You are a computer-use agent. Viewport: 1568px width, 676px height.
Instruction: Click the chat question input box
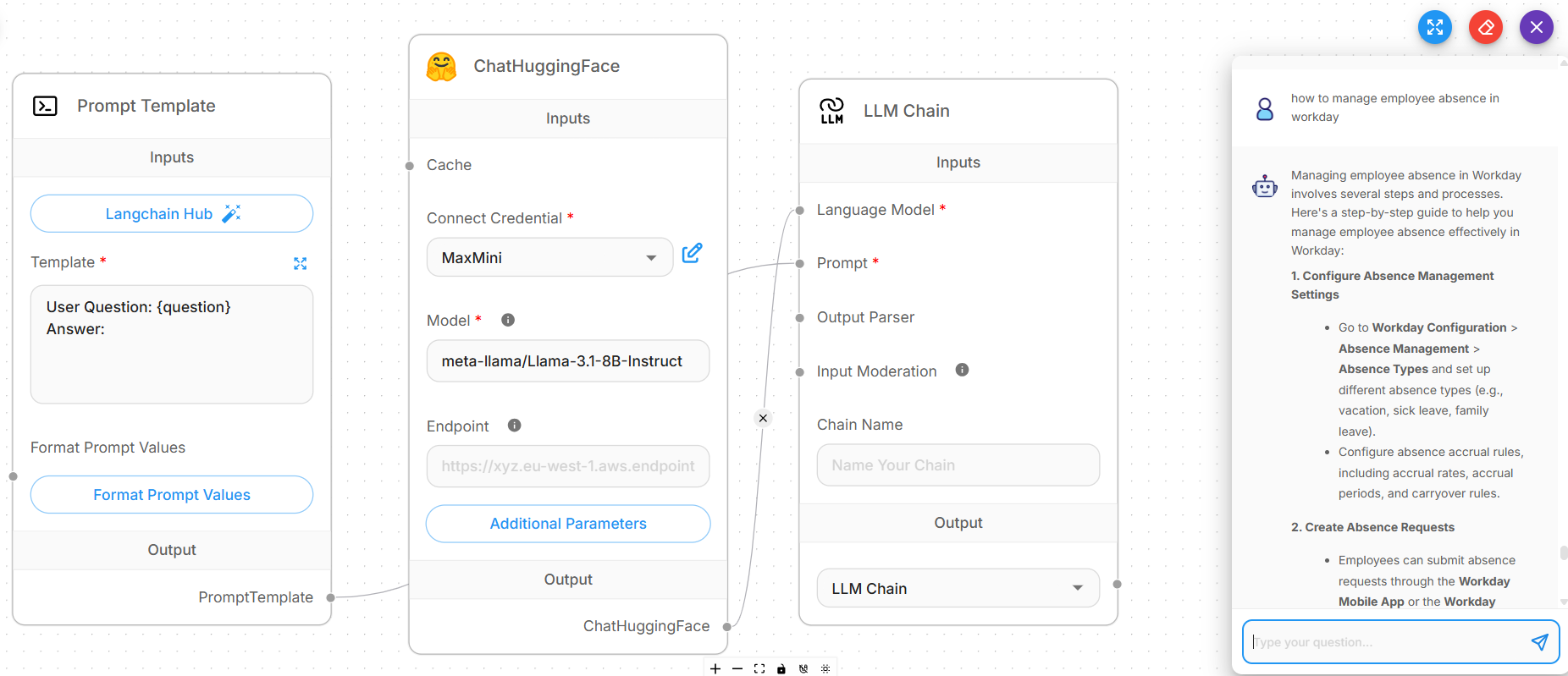[1389, 641]
